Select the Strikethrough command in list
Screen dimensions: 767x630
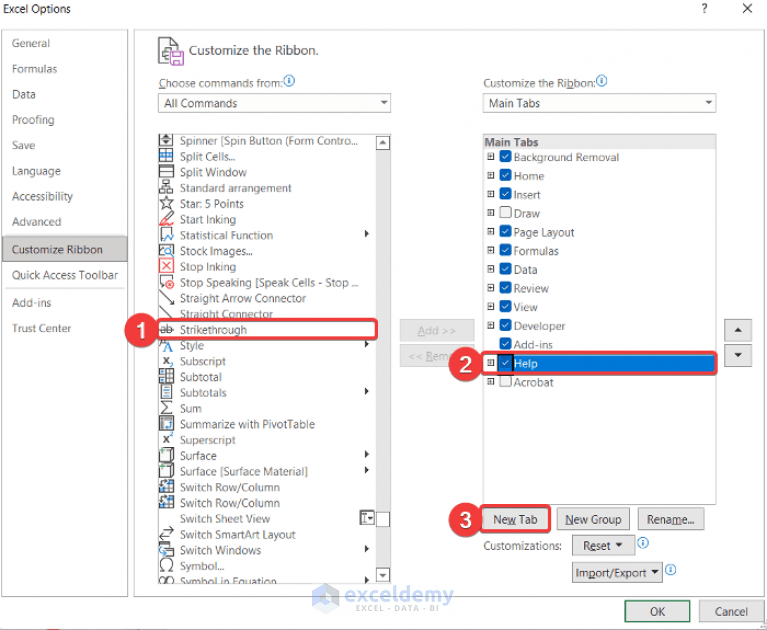(267, 329)
